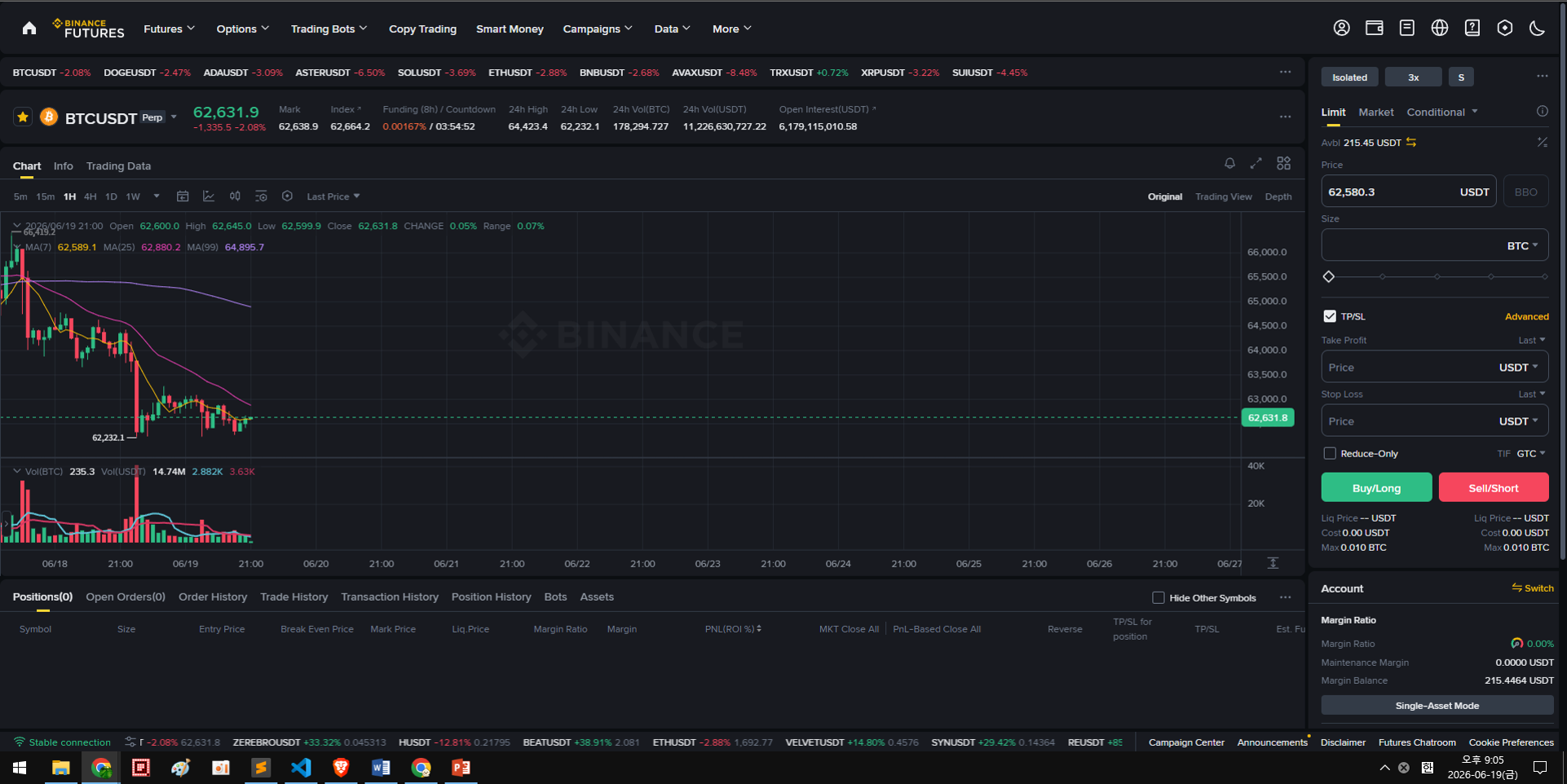This screenshot has height=784, width=1567.
Task: Select the 4H chart interval
Action: 90,196
